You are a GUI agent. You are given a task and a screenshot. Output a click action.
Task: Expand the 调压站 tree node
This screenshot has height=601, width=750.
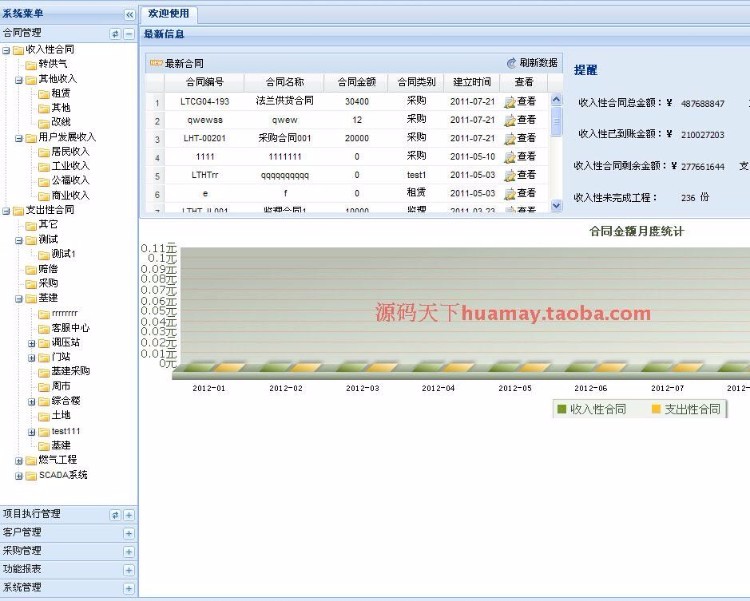pos(32,344)
